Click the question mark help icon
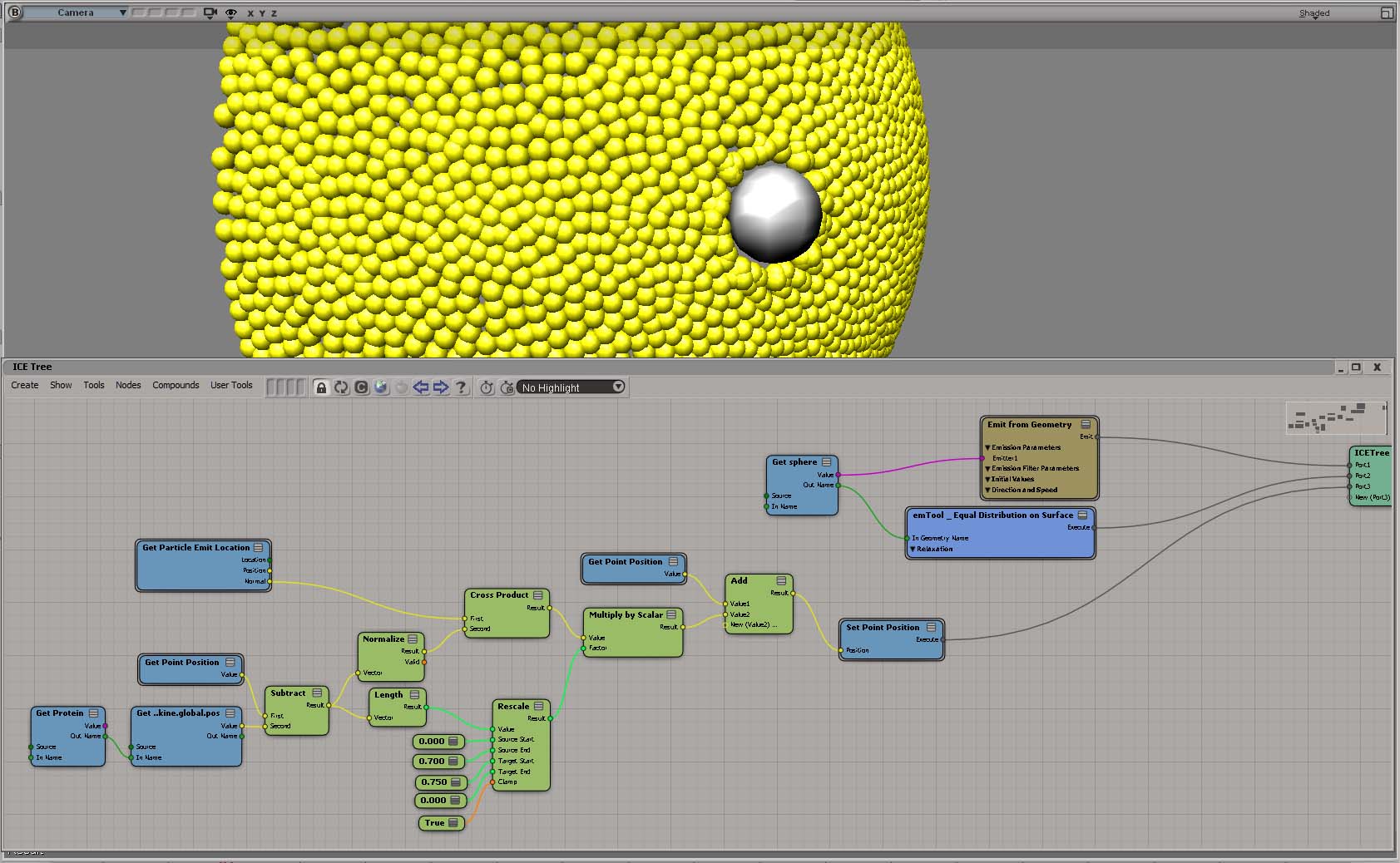The height and width of the screenshot is (863, 1400). 461,387
